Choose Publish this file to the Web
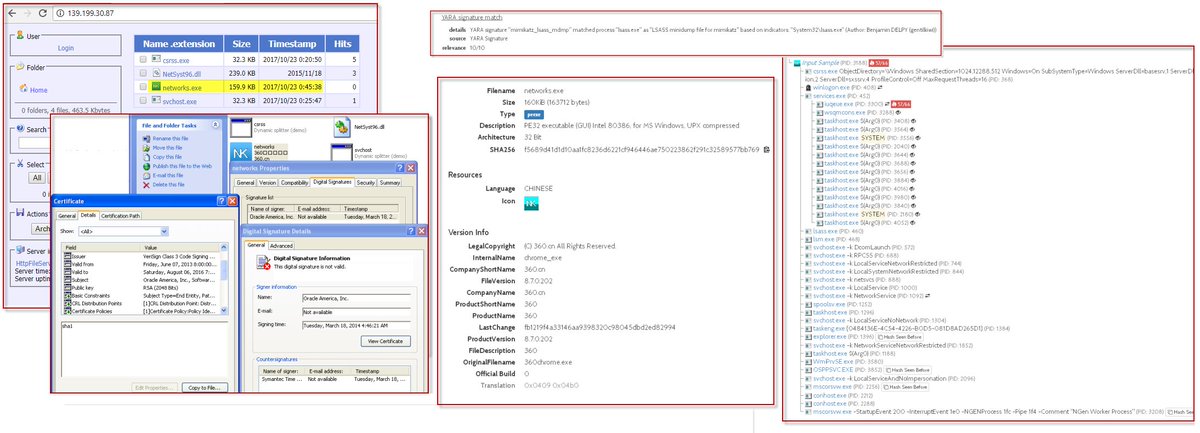 182,166
